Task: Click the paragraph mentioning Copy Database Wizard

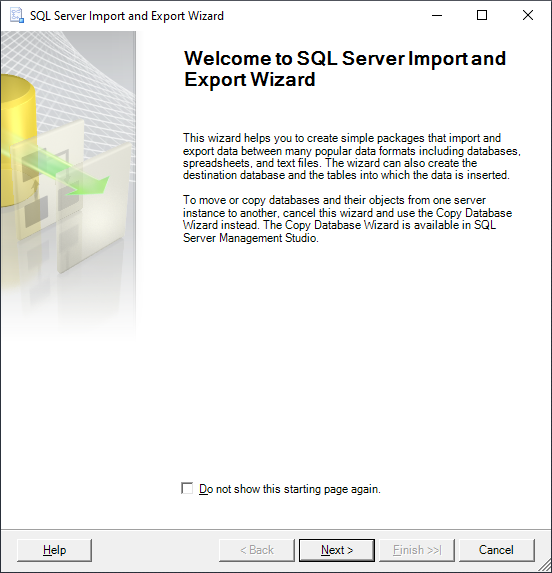Action: pos(347,219)
